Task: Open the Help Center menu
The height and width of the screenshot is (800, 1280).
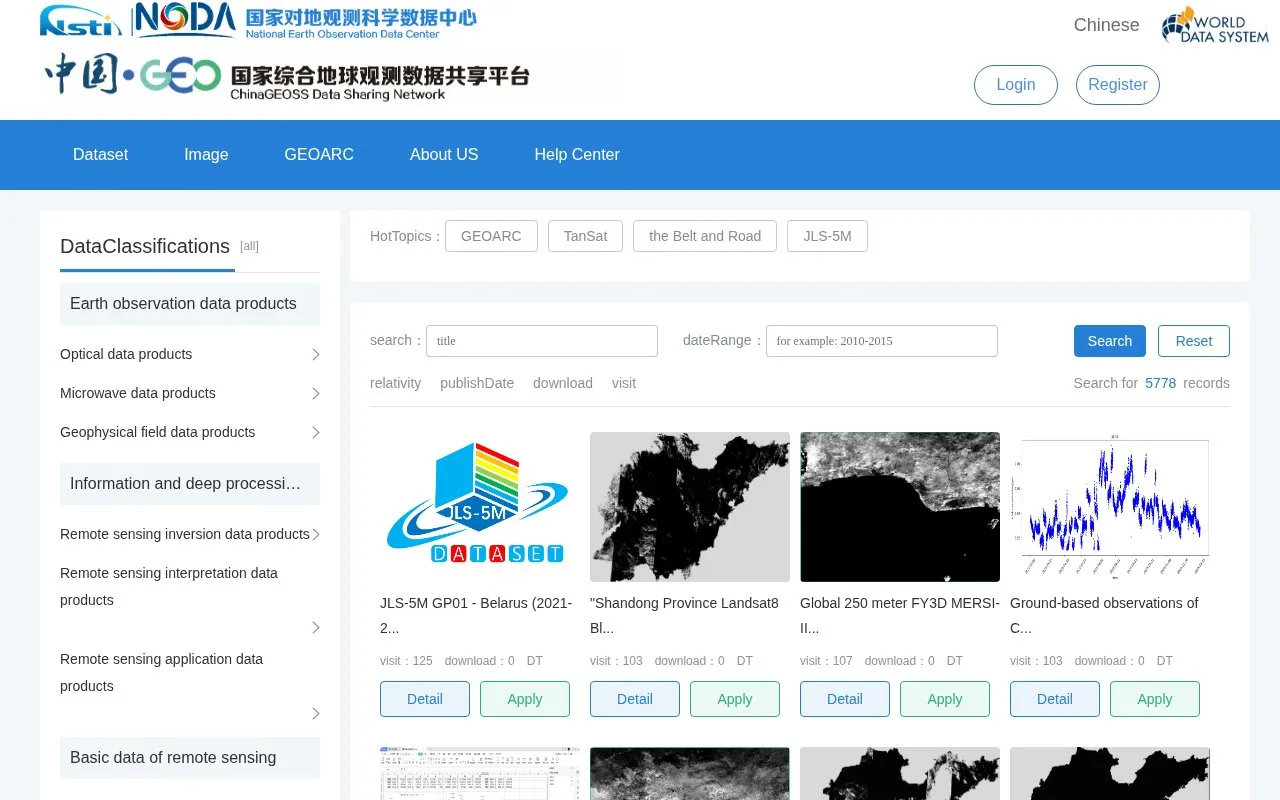Action: tap(577, 155)
